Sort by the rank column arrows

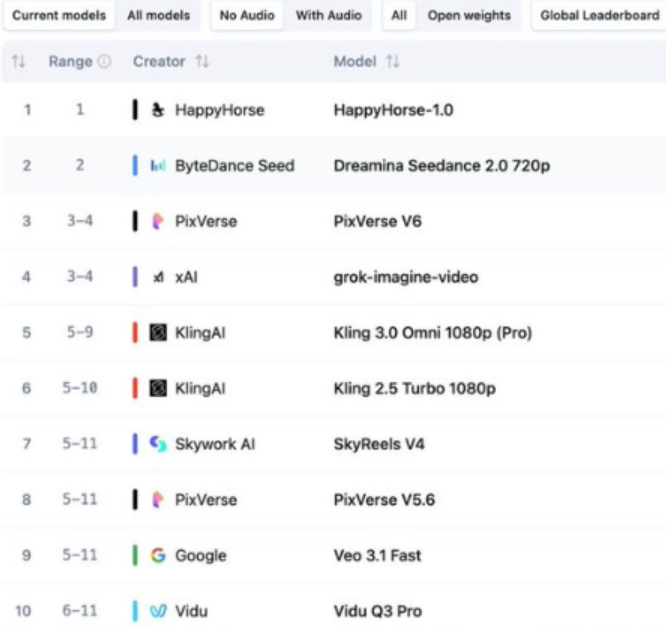[x=18, y=62]
